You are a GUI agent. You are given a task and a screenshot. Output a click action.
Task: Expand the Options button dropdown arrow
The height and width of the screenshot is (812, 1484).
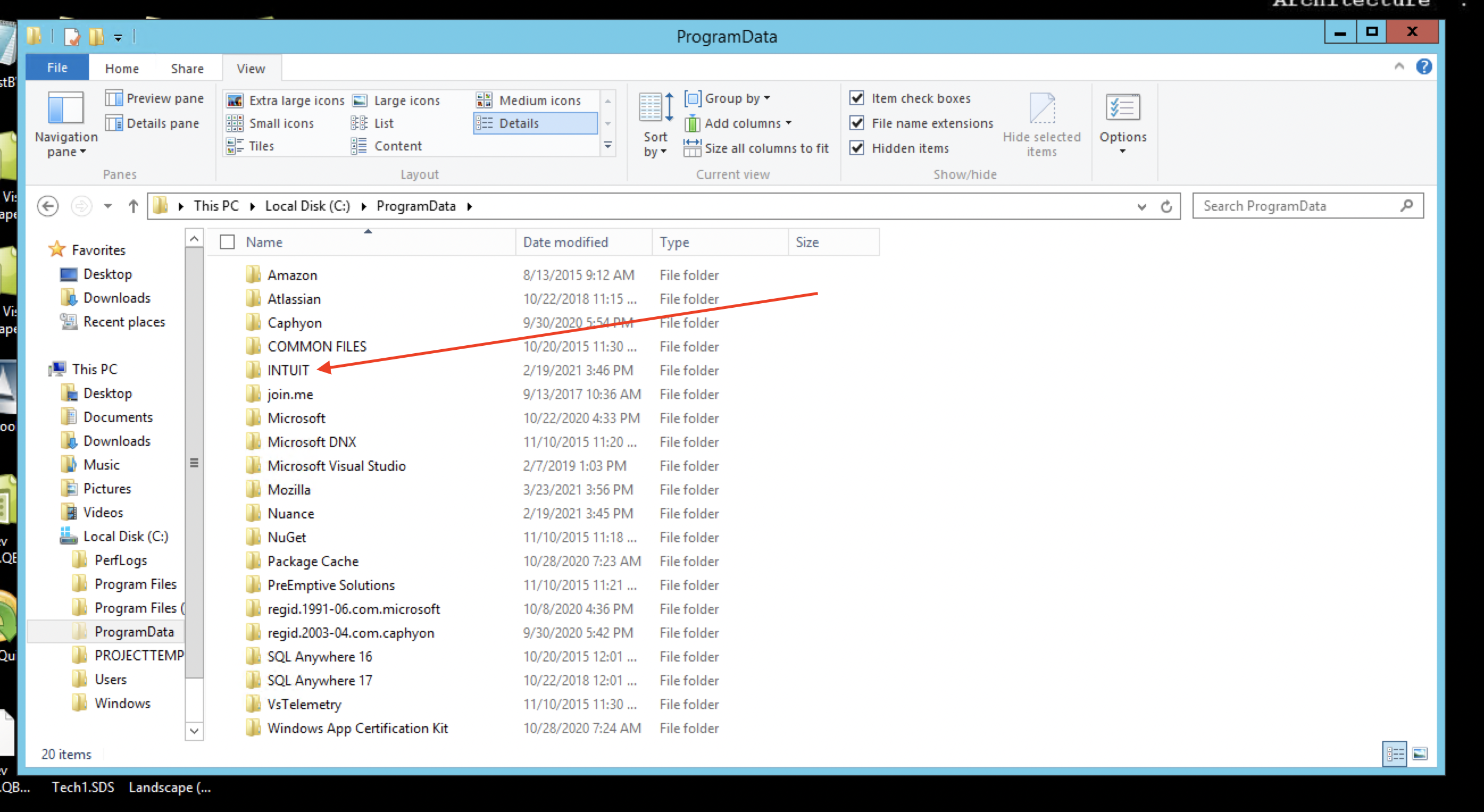click(x=1122, y=152)
